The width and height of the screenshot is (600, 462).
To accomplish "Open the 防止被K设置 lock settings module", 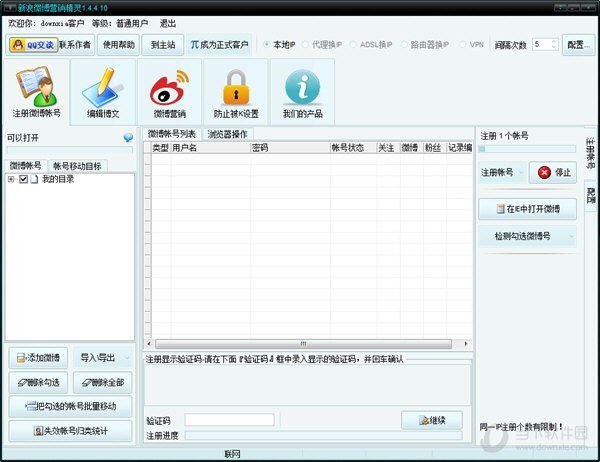I will point(236,92).
